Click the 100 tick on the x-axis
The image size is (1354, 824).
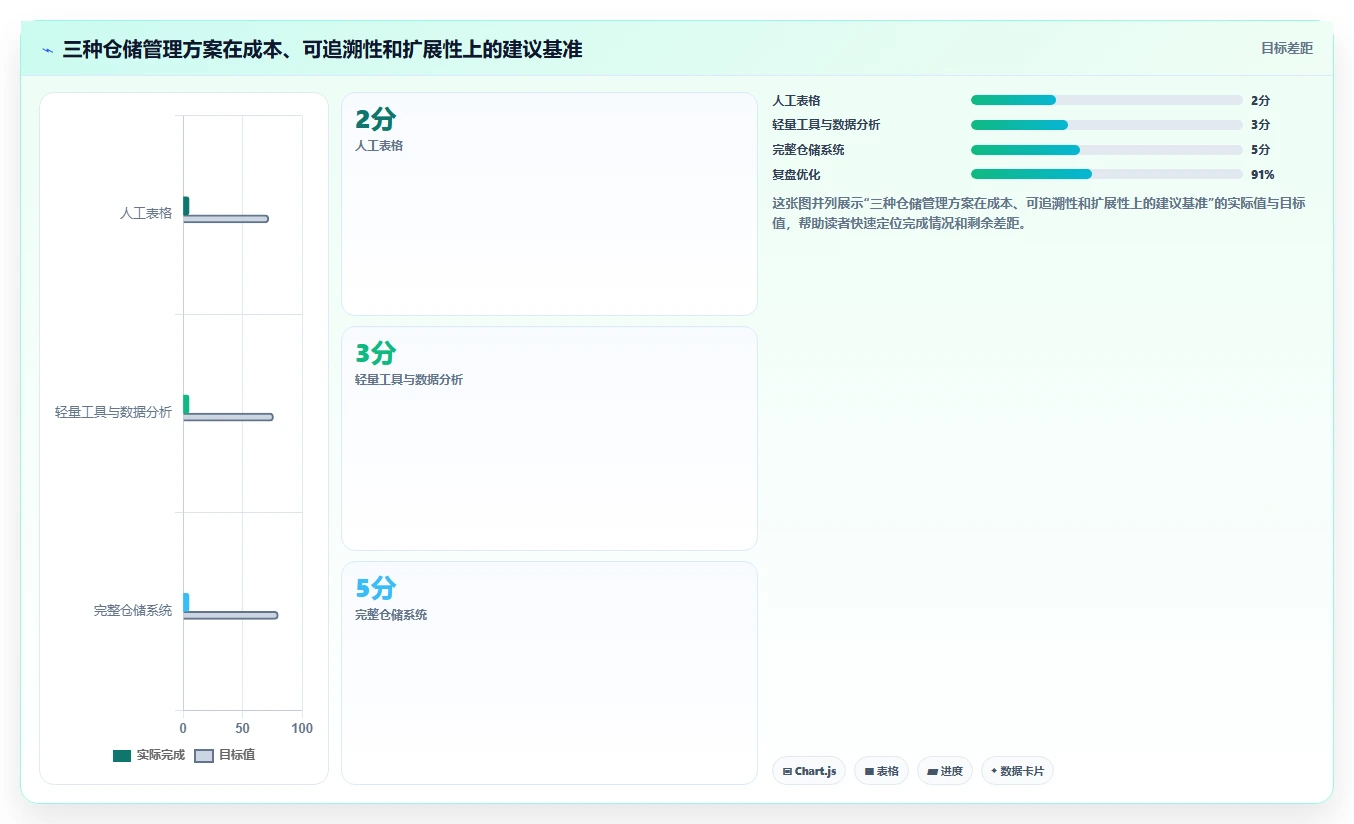click(x=302, y=728)
